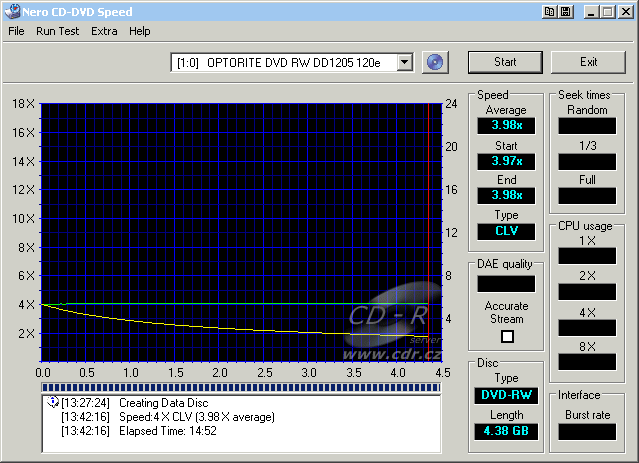Click the End speed value 3.98x
This screenshot has height=463, width=639.
coord(506,195)
